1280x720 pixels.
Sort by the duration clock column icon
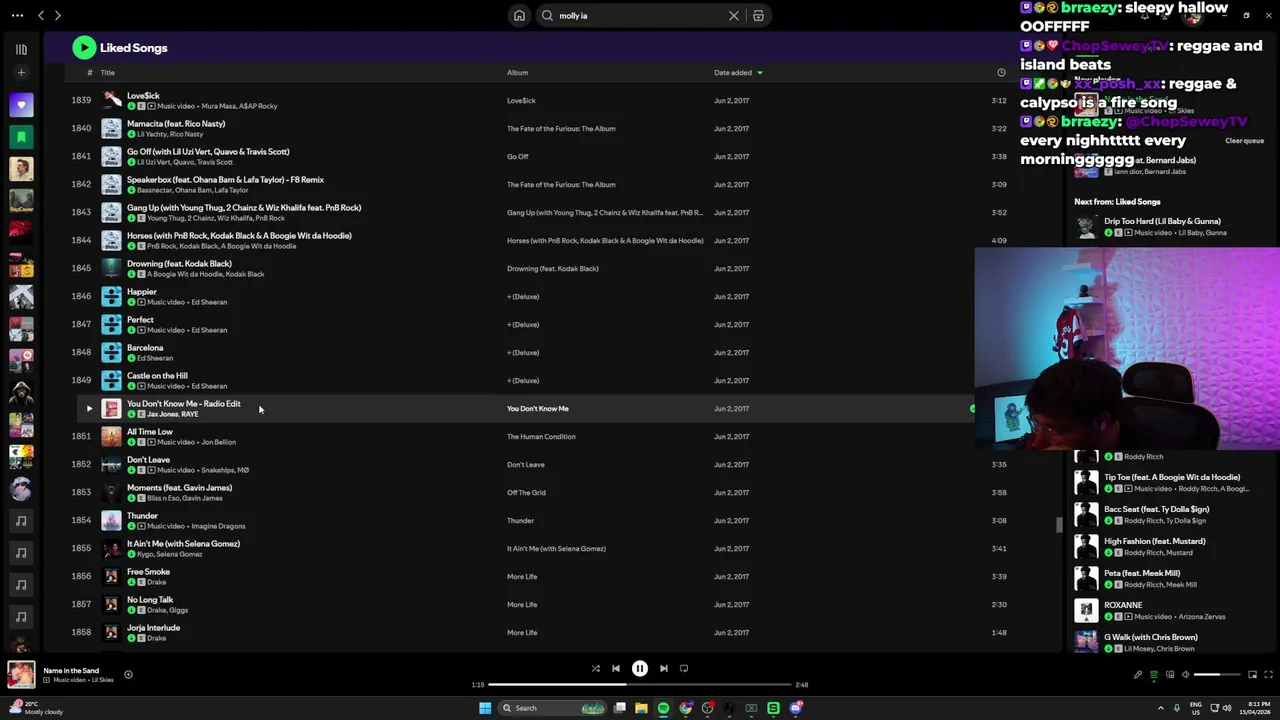(x=1001, y=73)
